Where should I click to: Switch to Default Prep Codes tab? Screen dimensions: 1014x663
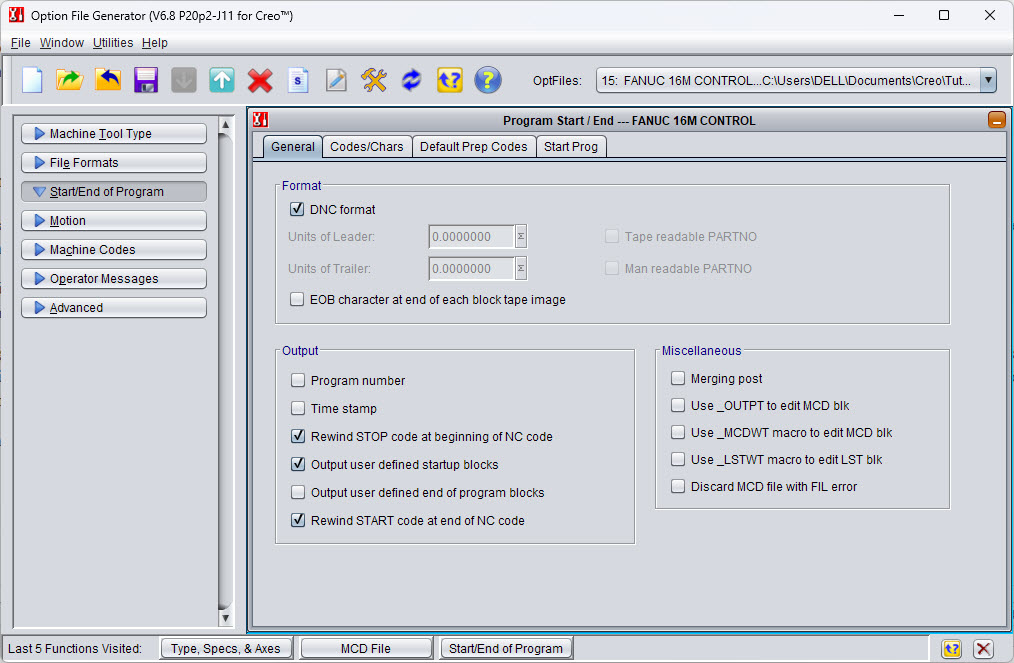(473, 147)
